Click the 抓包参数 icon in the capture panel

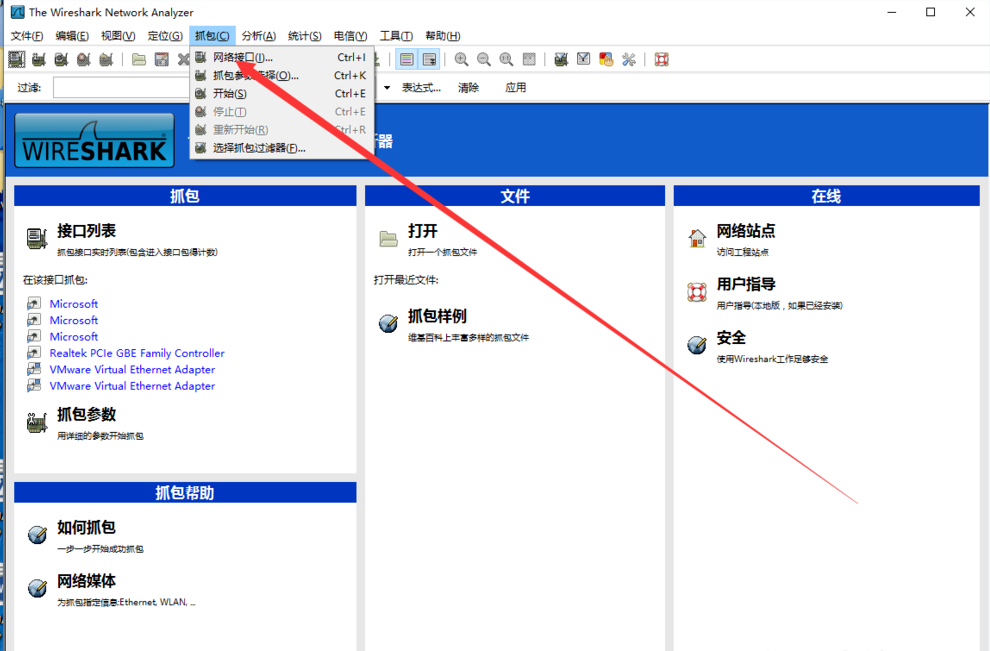tap(37, 421)
